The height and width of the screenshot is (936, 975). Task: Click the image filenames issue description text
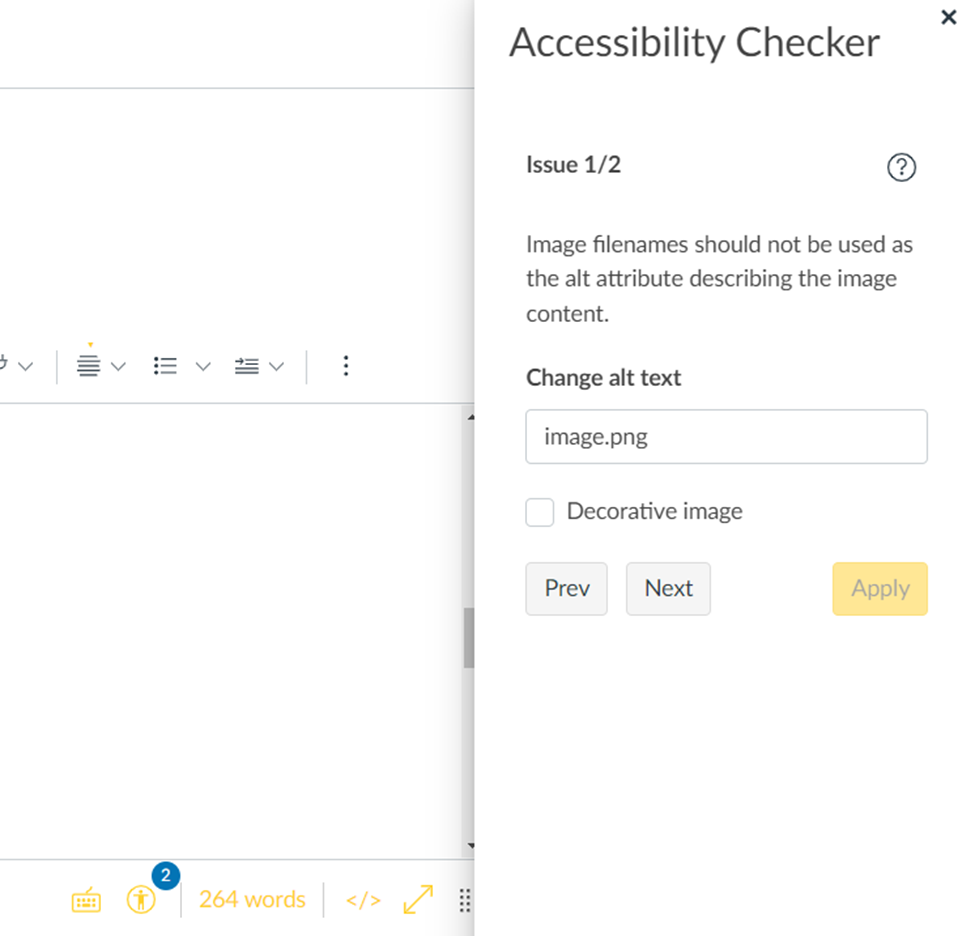719,279
